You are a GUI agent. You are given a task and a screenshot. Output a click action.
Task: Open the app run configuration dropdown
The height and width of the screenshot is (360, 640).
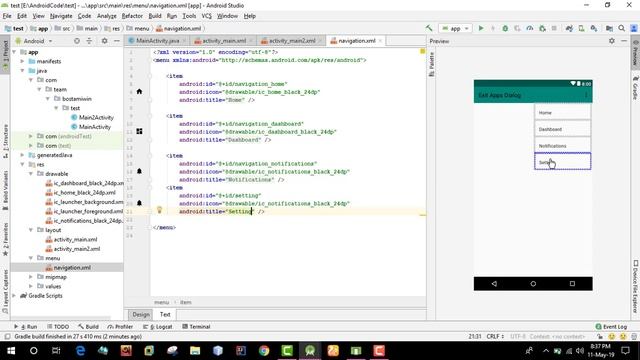click(455, 28)
